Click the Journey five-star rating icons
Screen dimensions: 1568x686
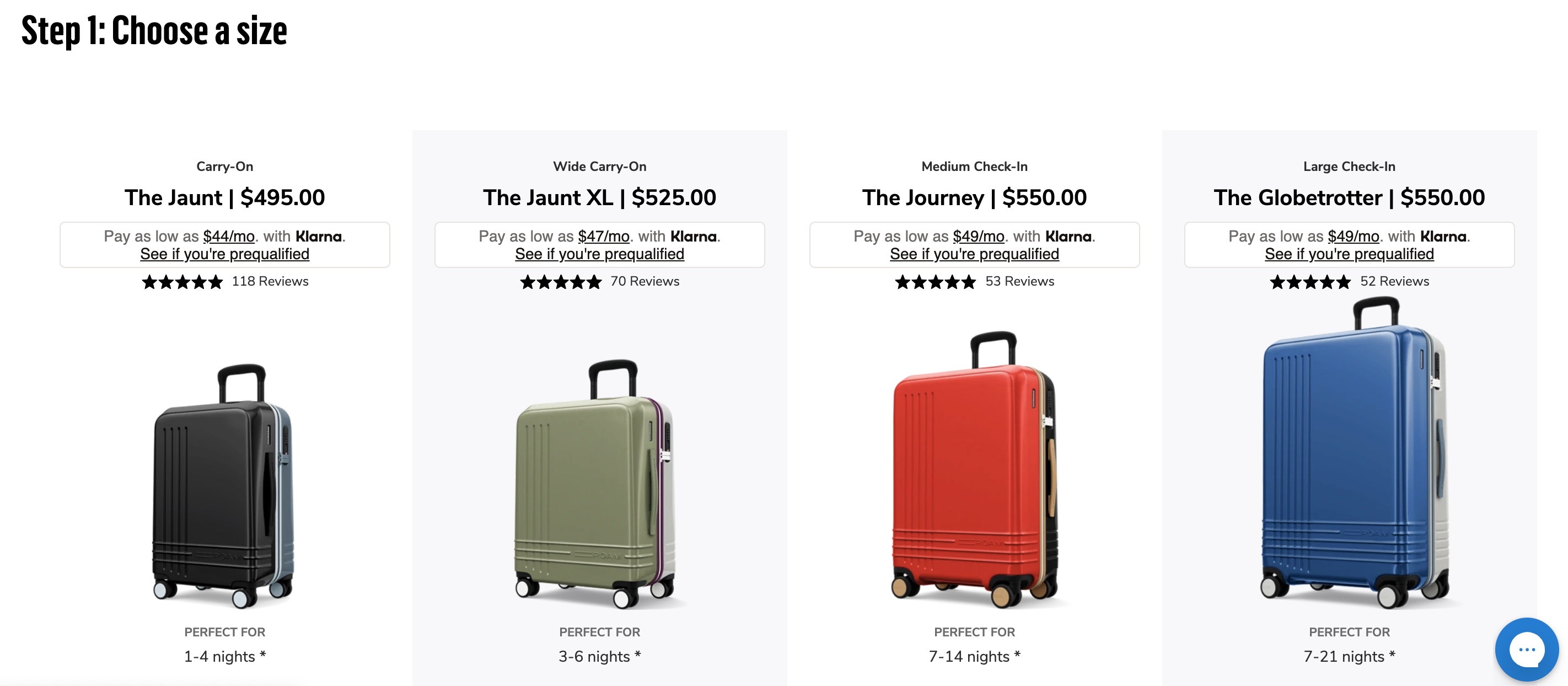[936, 282]
